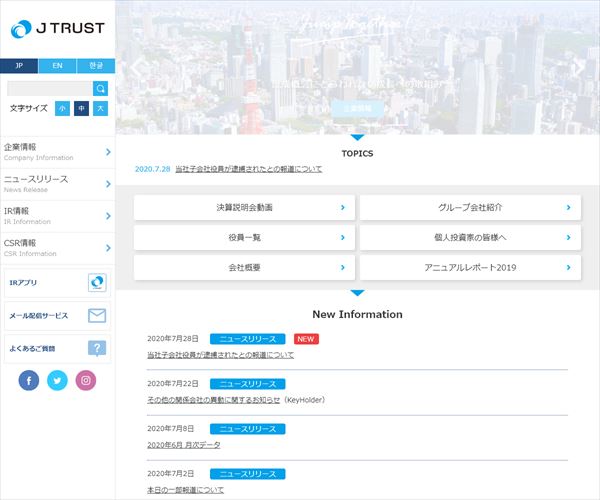
Task: Go to previous hero slide arrow
Action: pyautogui.click(x=139, y=67)
